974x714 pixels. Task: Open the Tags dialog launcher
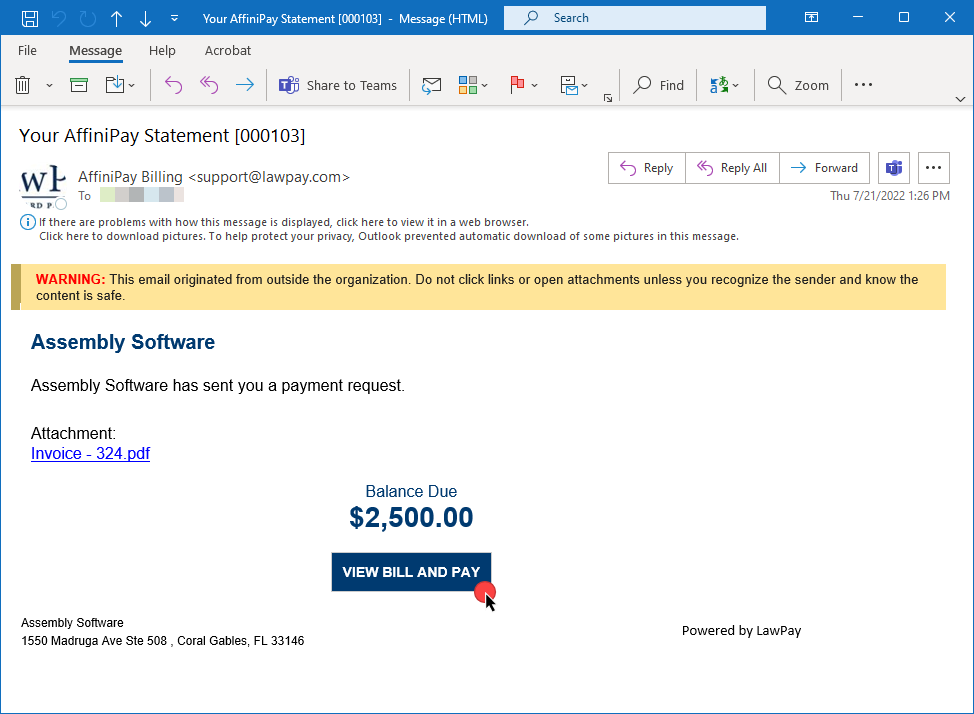point(608,98)
